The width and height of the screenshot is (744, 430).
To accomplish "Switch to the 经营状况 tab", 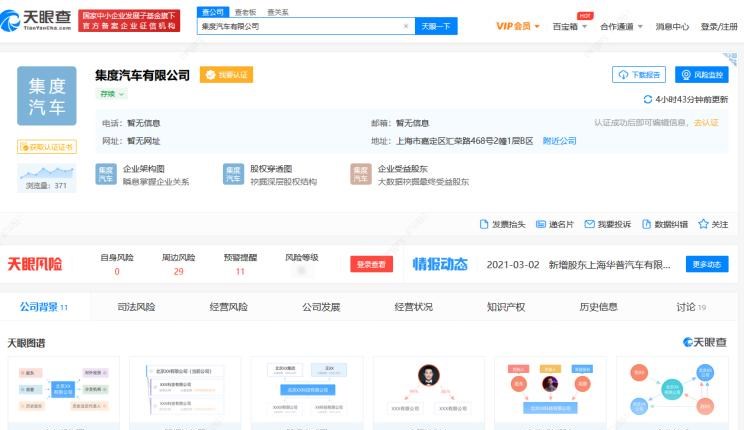I will [x=413, y=307].
